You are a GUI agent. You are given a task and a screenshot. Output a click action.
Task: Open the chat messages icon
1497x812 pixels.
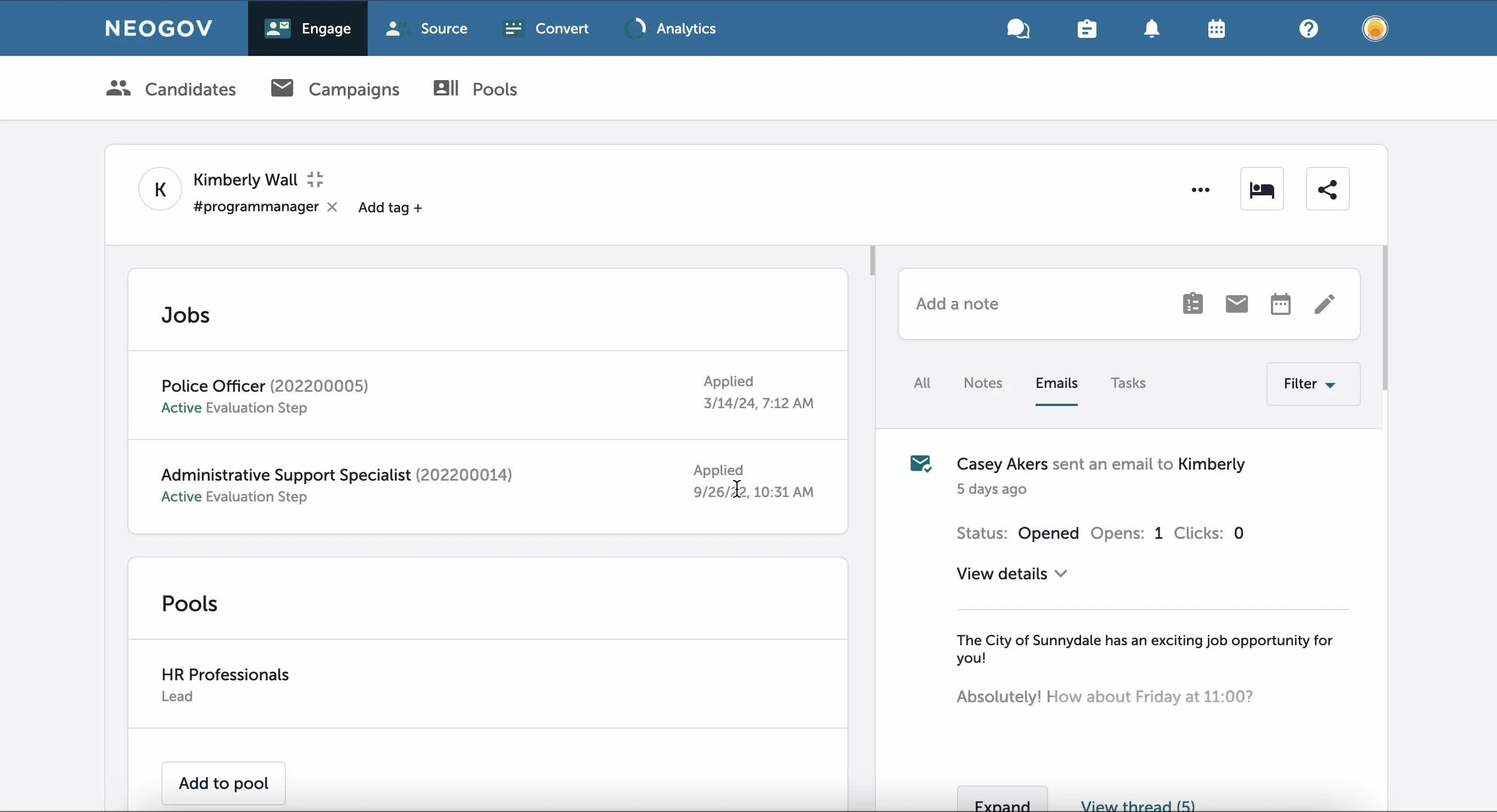(x=1018, y=29)
